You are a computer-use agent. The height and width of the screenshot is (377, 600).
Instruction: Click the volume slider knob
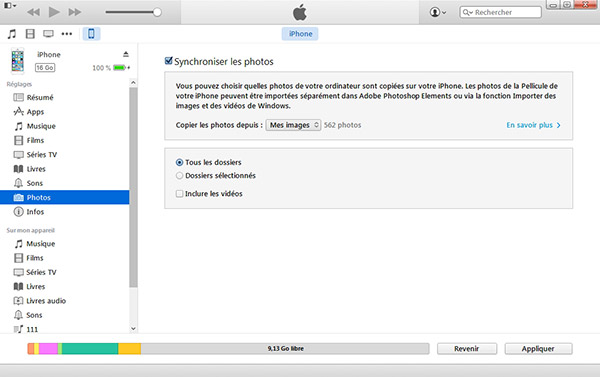(157, 12)
